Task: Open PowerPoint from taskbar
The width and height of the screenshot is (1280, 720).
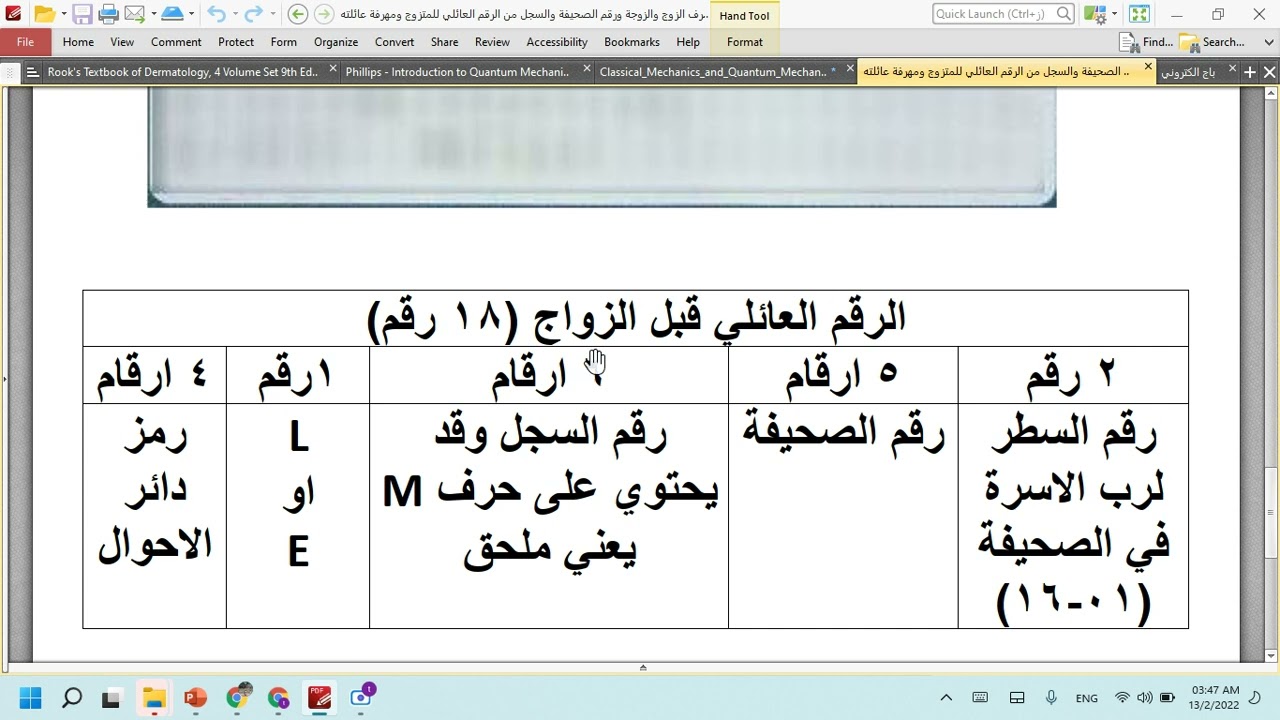Action: point(195,697)
